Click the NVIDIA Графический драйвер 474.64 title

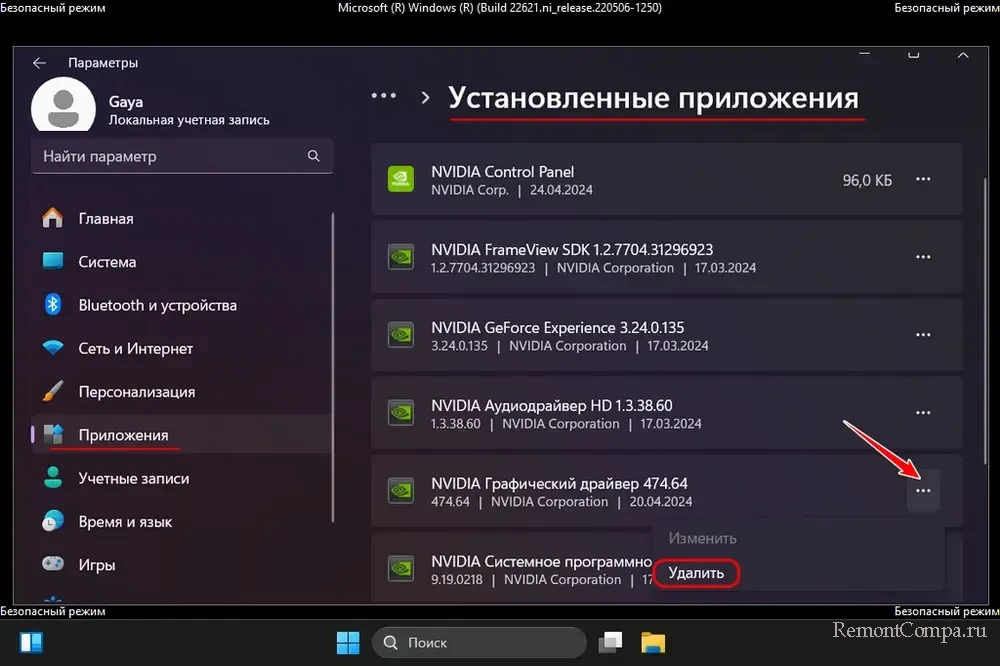tap(559, 484)
